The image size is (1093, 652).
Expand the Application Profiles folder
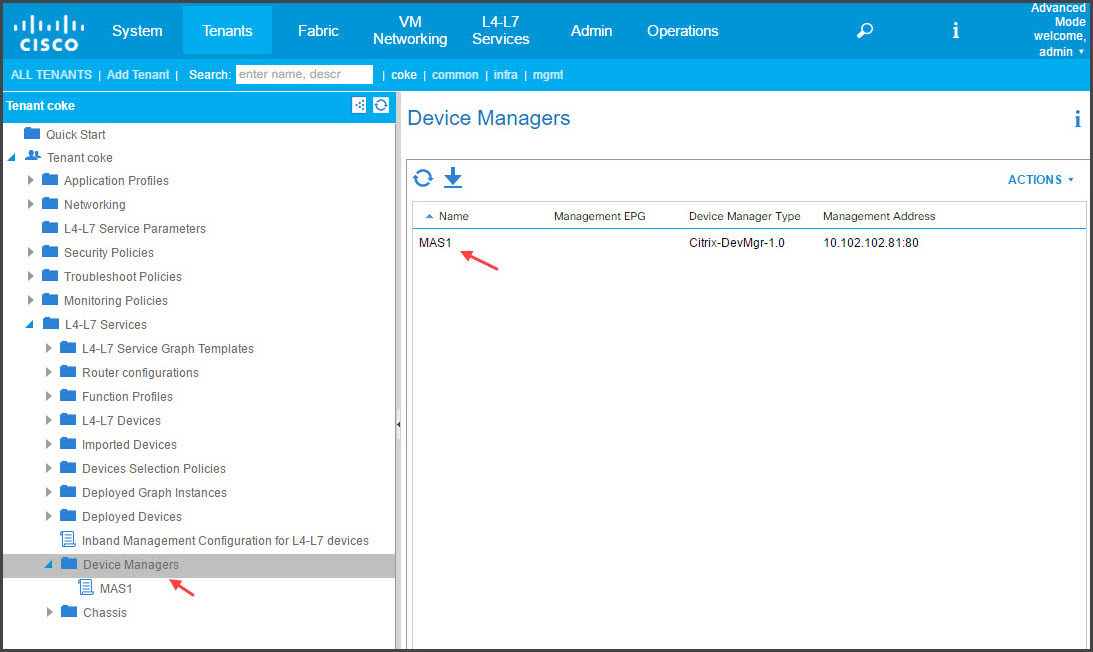click(30, 180)
